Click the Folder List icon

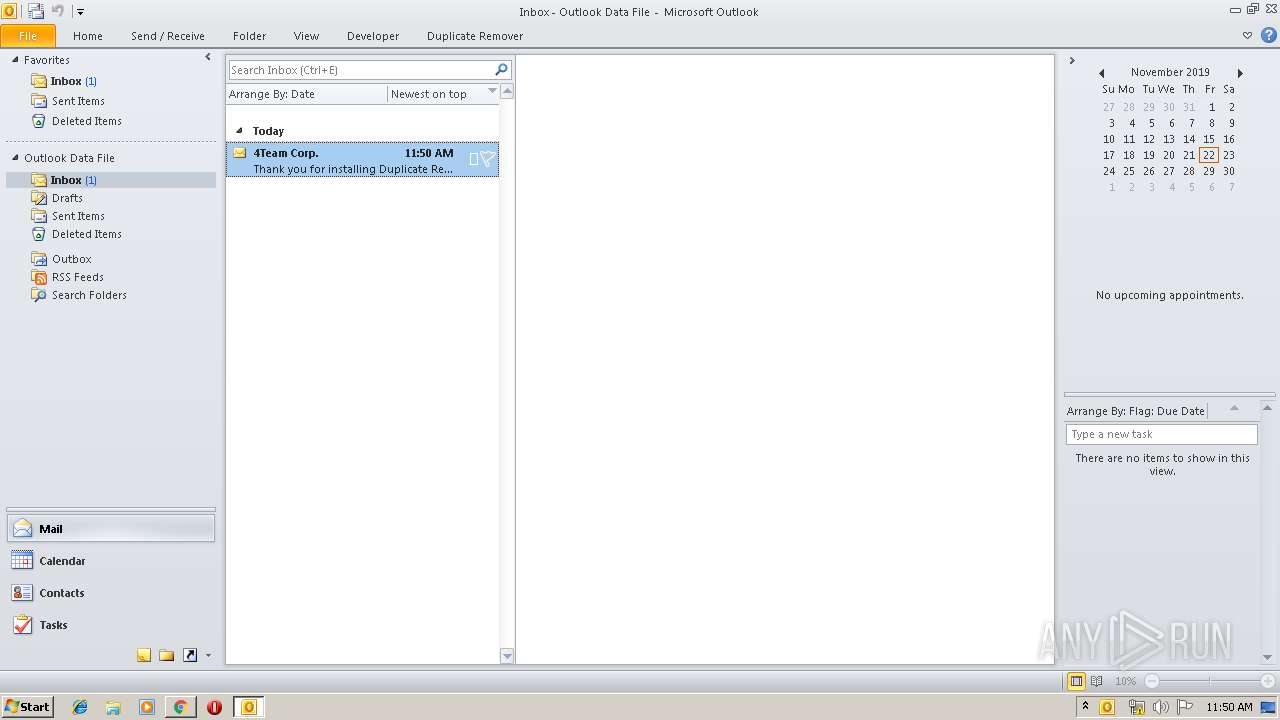point(167,656)
